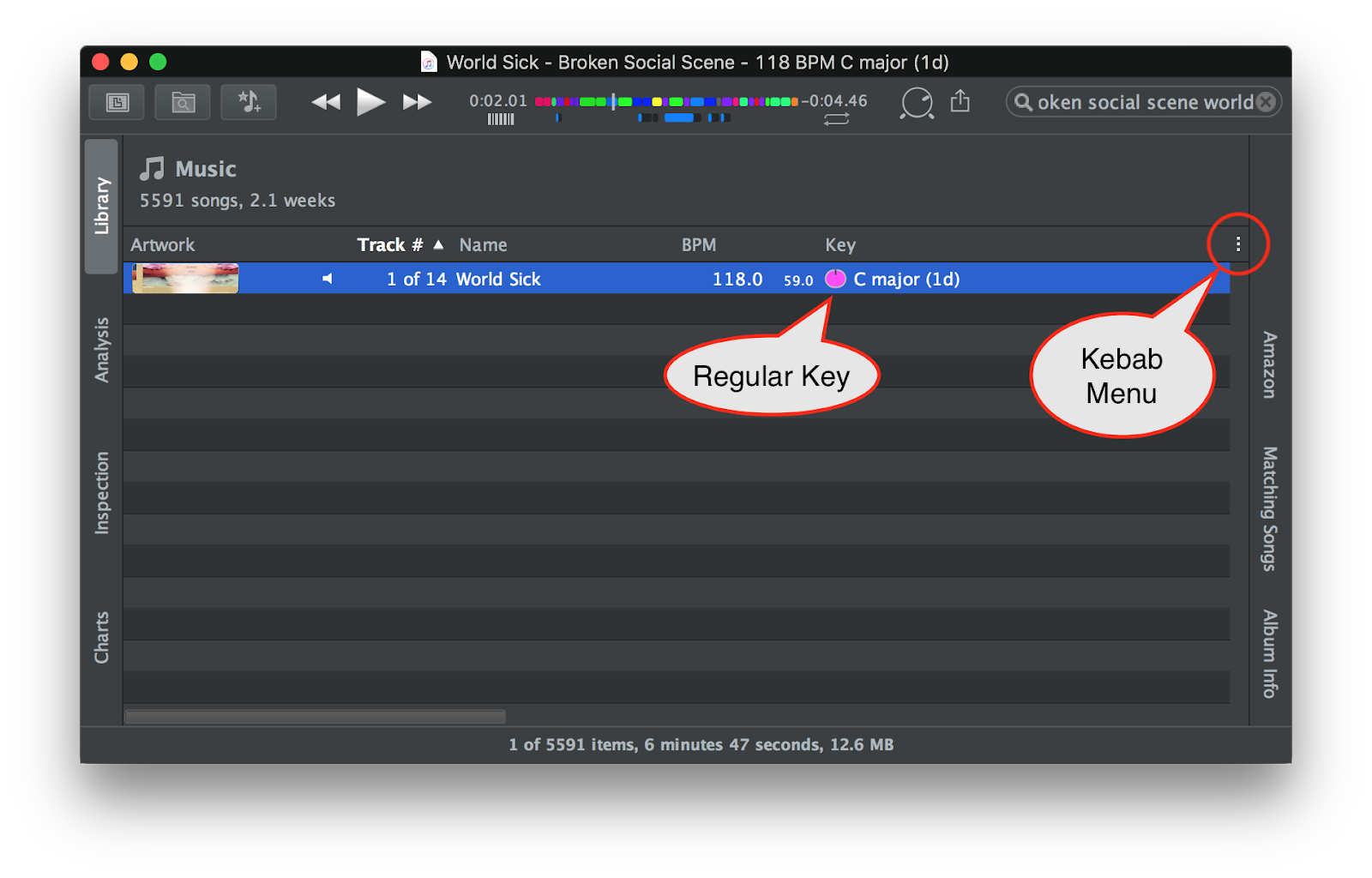Click the remaining time -0:04.46
1372x878 pixels.
[834, 100]
